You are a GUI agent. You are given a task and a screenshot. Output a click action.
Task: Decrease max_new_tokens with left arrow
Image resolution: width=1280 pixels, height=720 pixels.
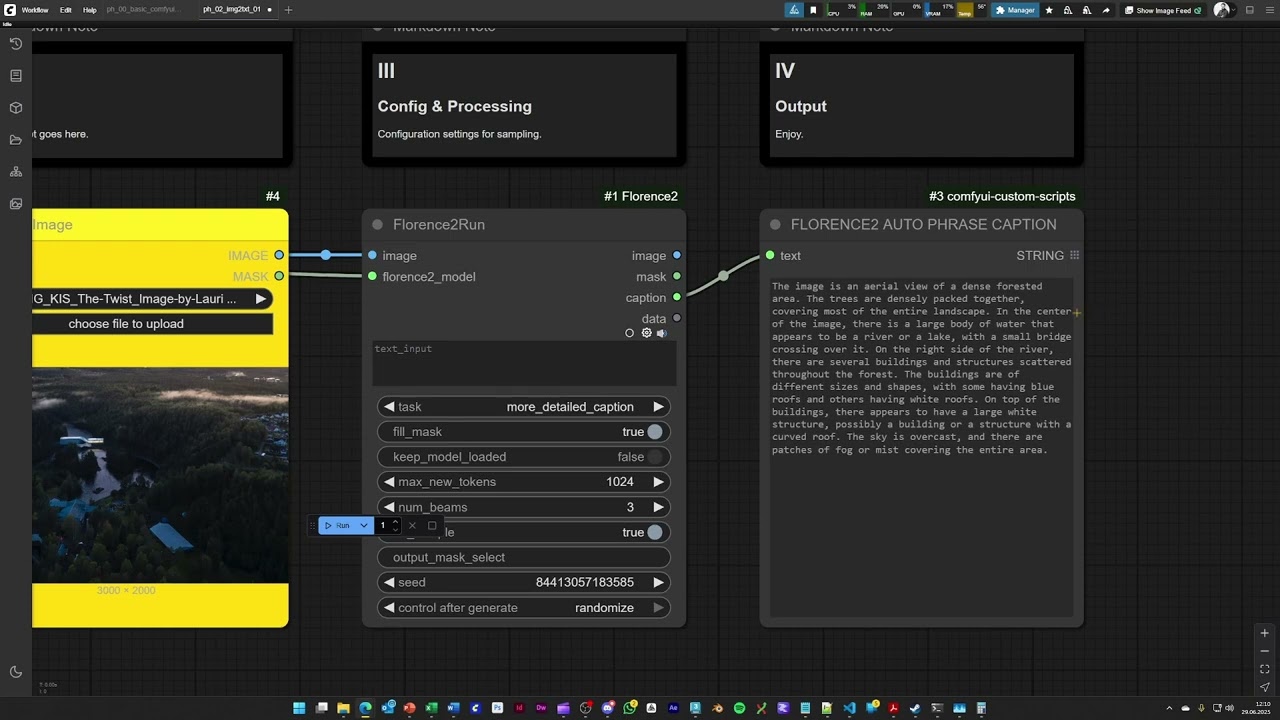(389, 482)
